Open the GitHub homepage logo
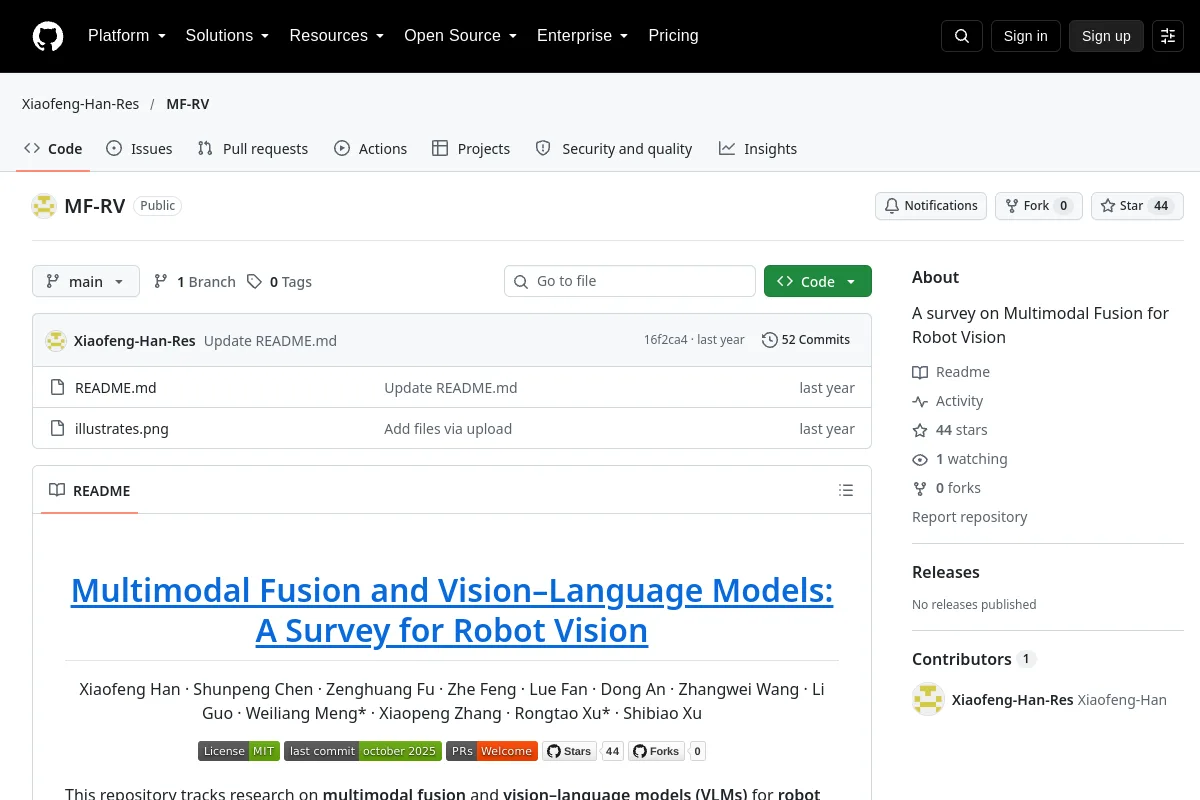The width and height of the screenshot is (1200, 800). (48, 36)
